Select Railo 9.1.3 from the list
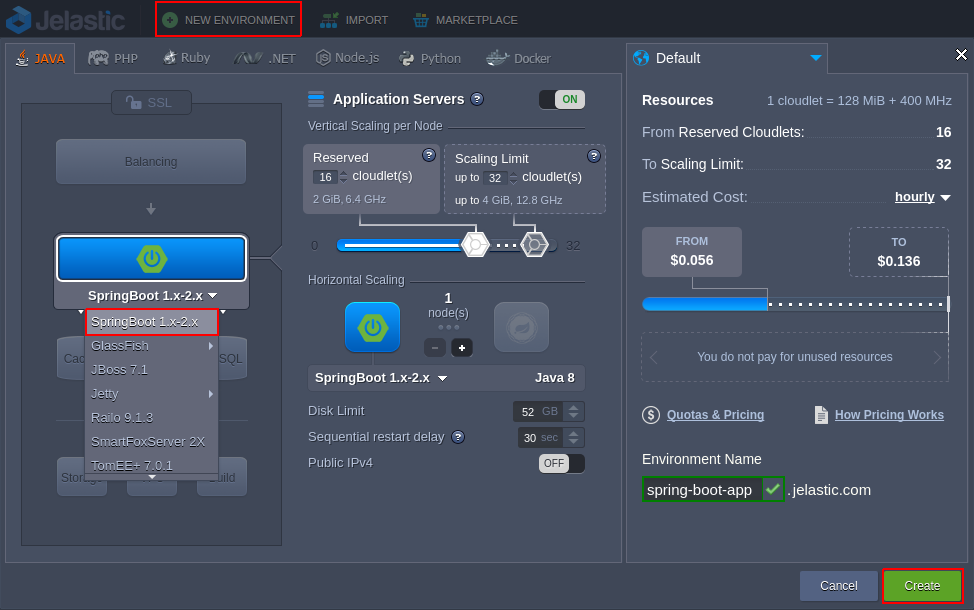Viewport: 974px width, 610px height. click(x=152, y=417)
